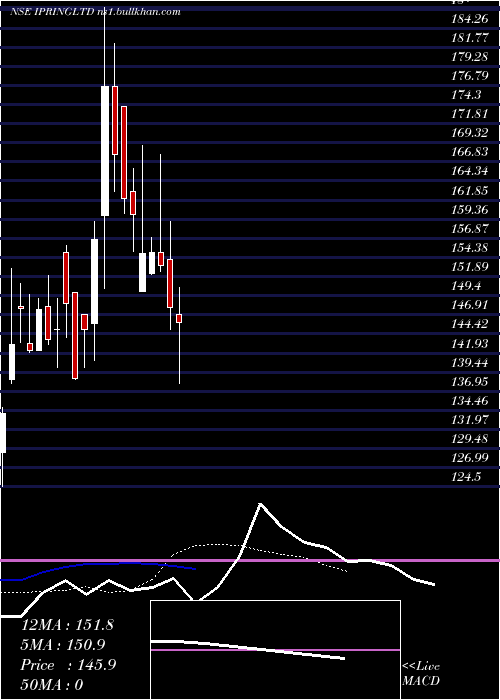
Task: Click the Price : 145.9 readout
Action: (x=68, y=665)
